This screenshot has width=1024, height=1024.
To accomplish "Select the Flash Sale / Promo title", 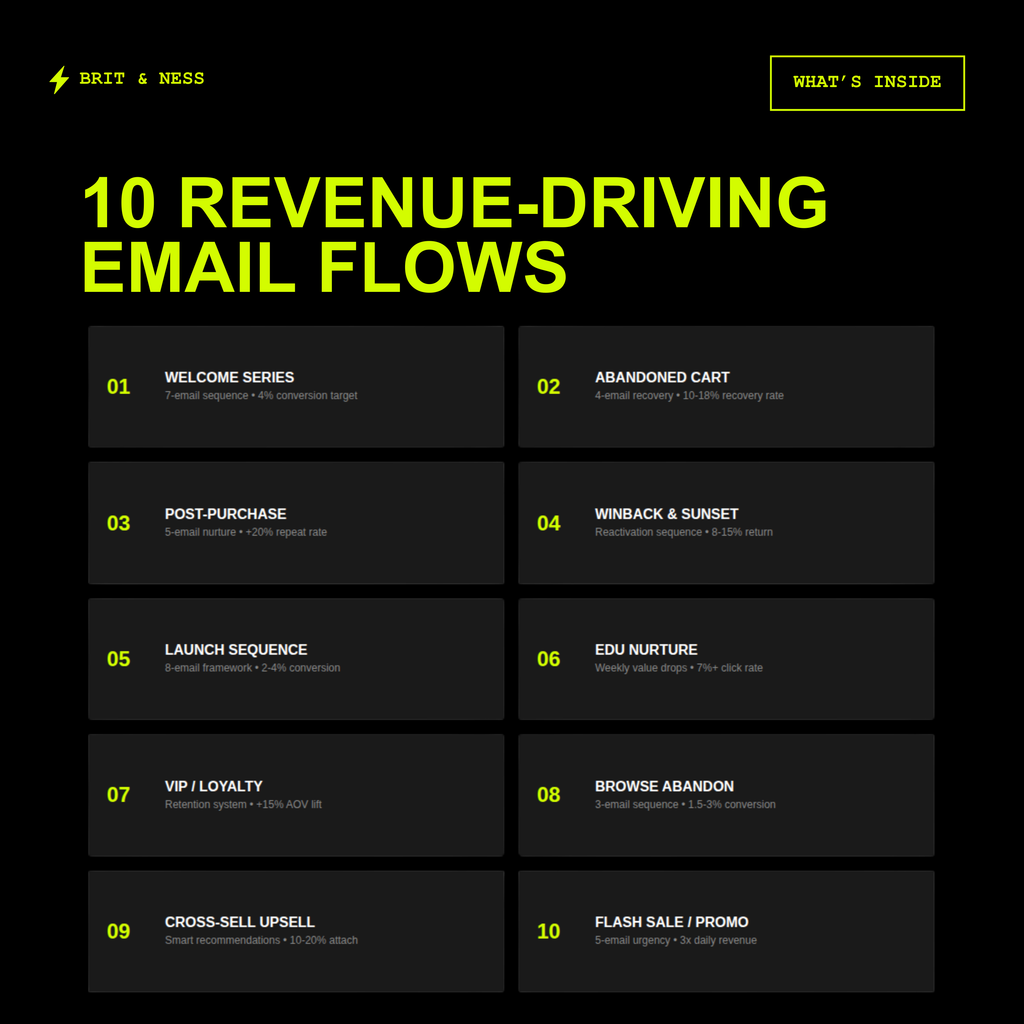I will [x=671, y=922].
